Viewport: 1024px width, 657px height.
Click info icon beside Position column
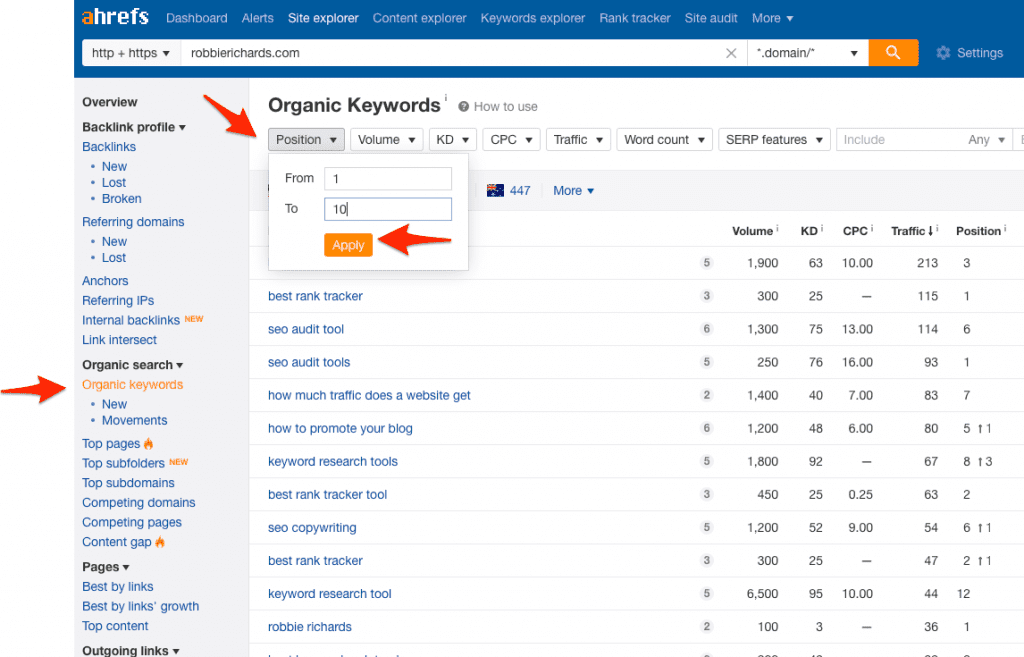coord(1005,229)
